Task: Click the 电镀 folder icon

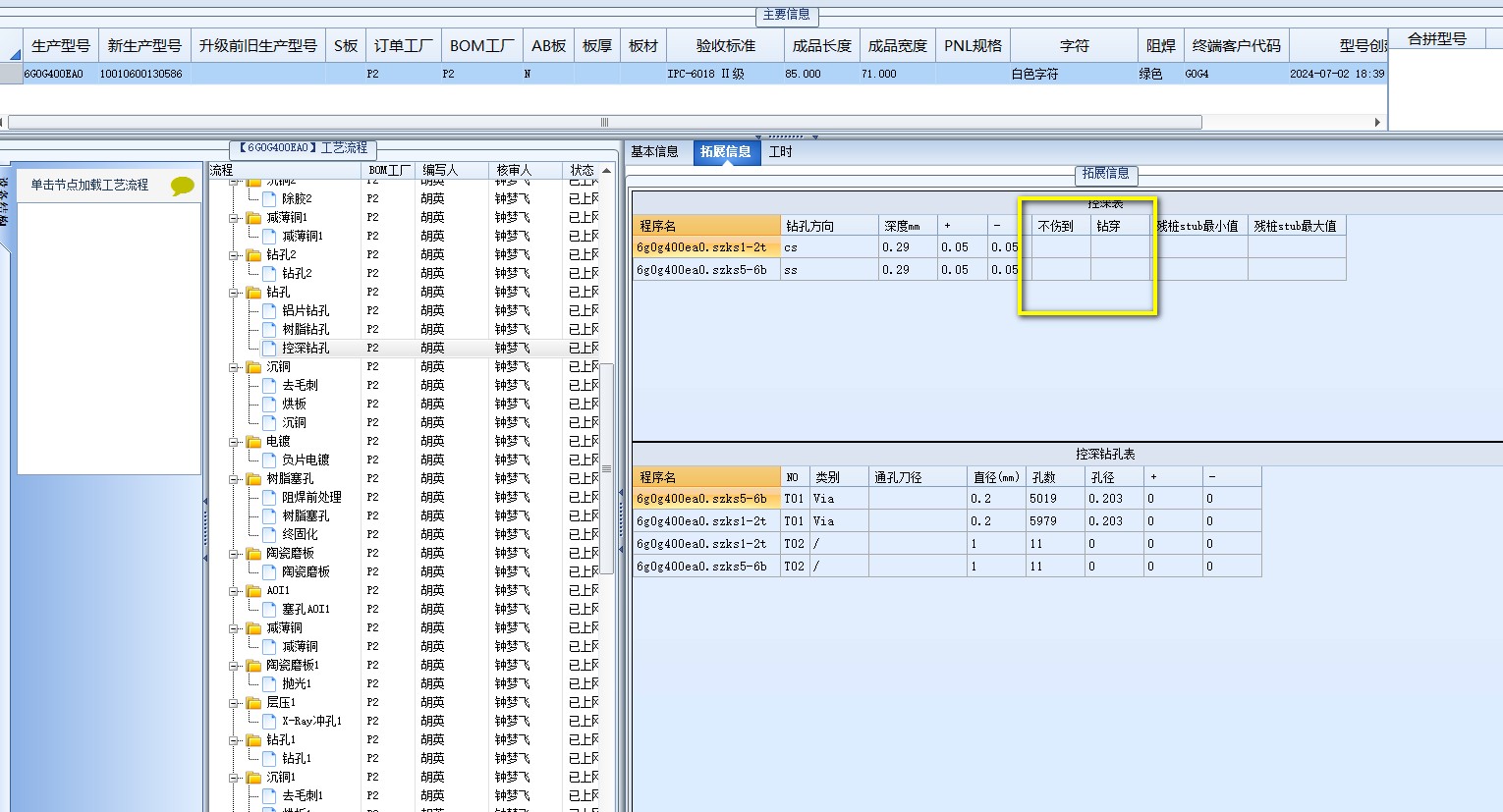Action: 253,442
